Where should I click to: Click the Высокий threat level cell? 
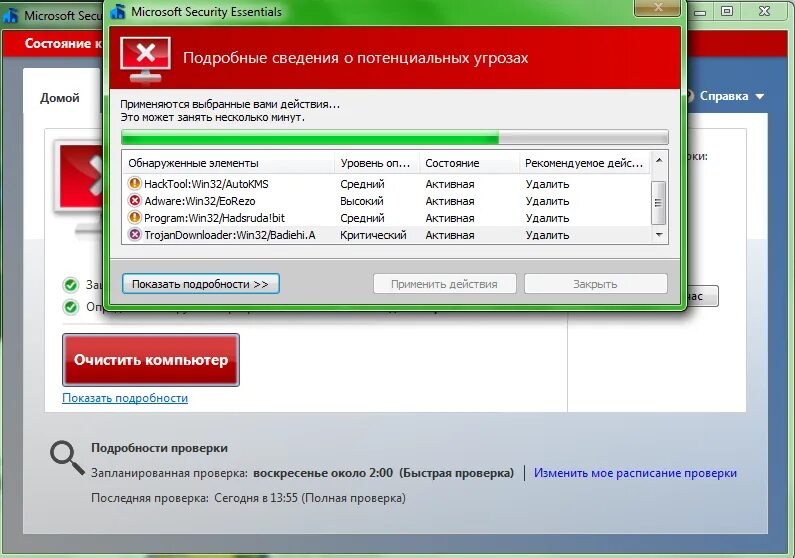pos(362,201)
